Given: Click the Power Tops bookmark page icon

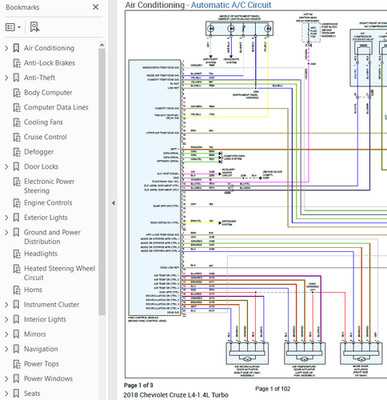Looking at the screenshot, I should [x=16, y=364].
